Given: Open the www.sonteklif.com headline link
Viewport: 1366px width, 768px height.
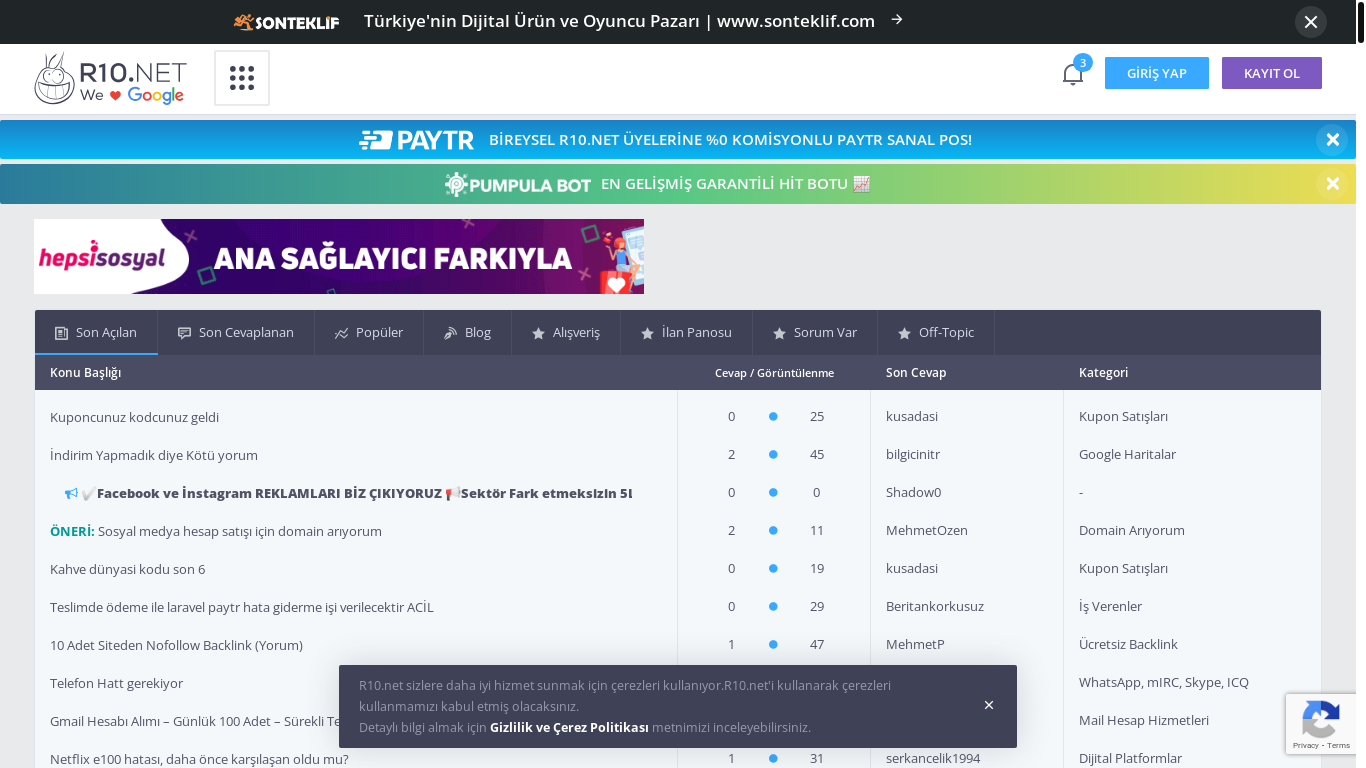Looking at the screenshot, I should 619,21.
